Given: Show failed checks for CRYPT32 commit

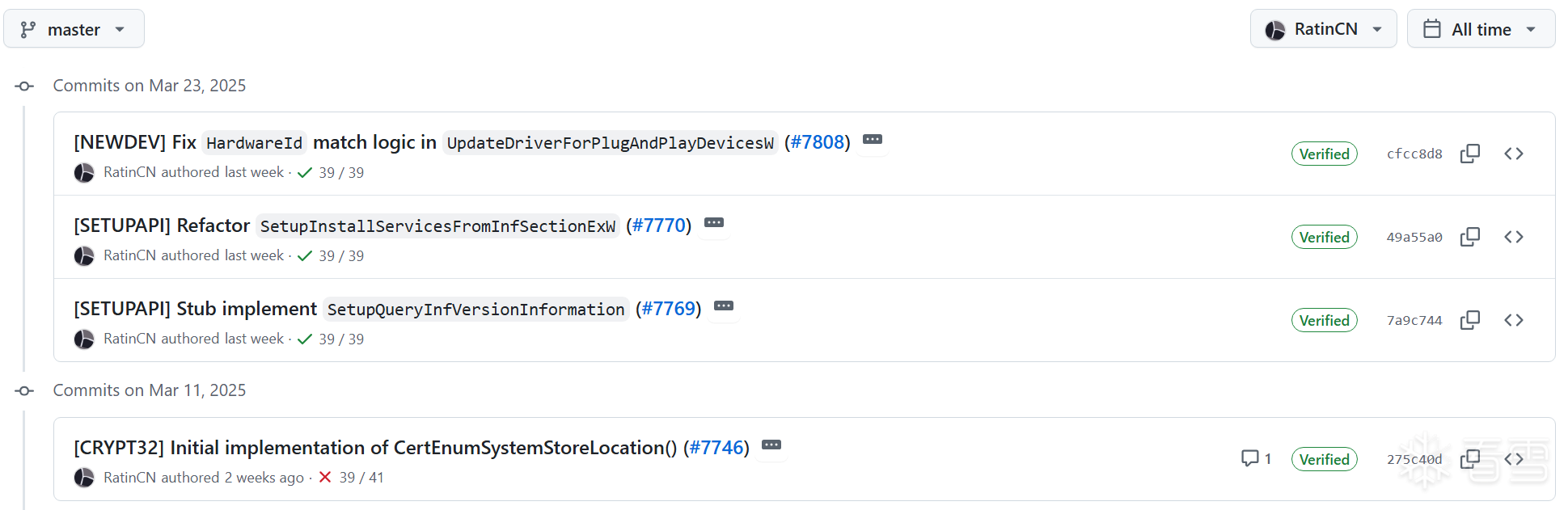Looking at the screenshot, I should click(x=351, y=478).
